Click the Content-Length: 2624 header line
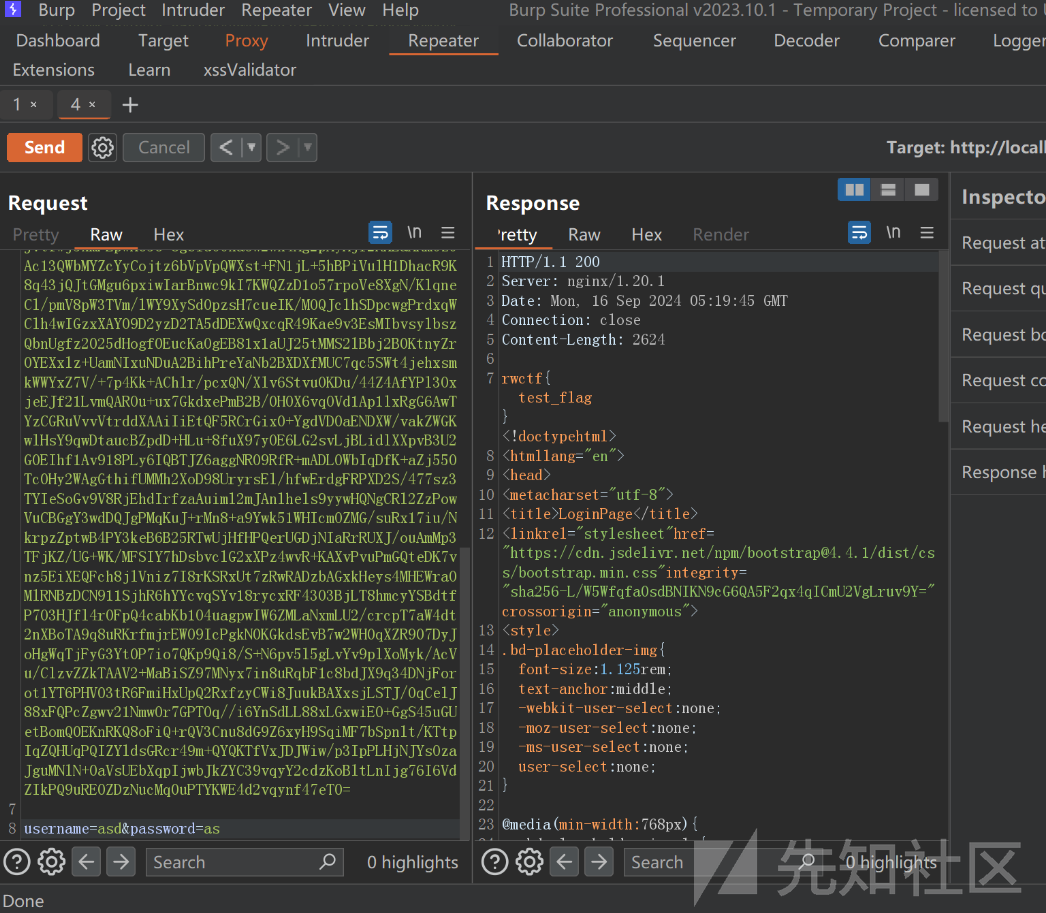This screenshot has height=913, width=1046. (x=583, y=339)
